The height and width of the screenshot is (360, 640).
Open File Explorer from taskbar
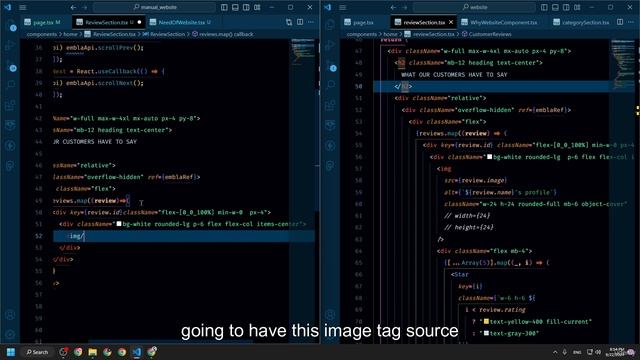pos(93,352)
